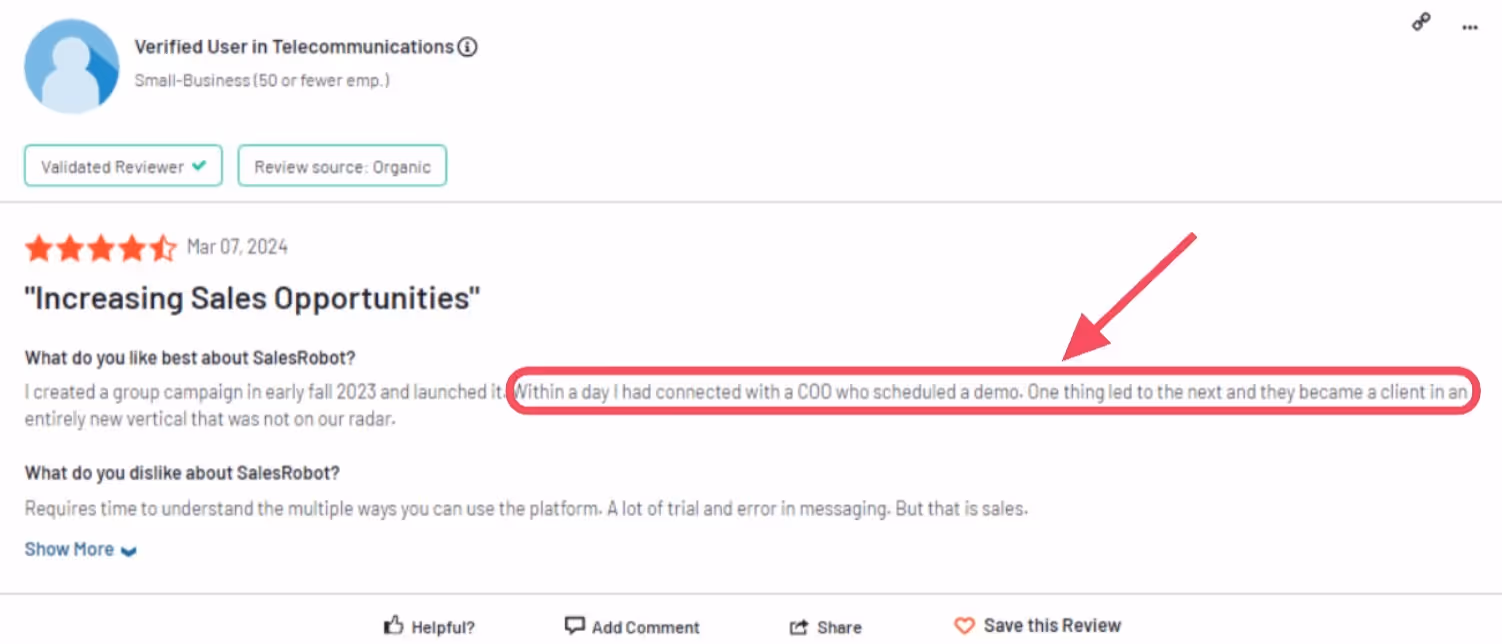Click the thumbs-up Helpful icon
This screenshot has width=1502, height=644.
392,624
